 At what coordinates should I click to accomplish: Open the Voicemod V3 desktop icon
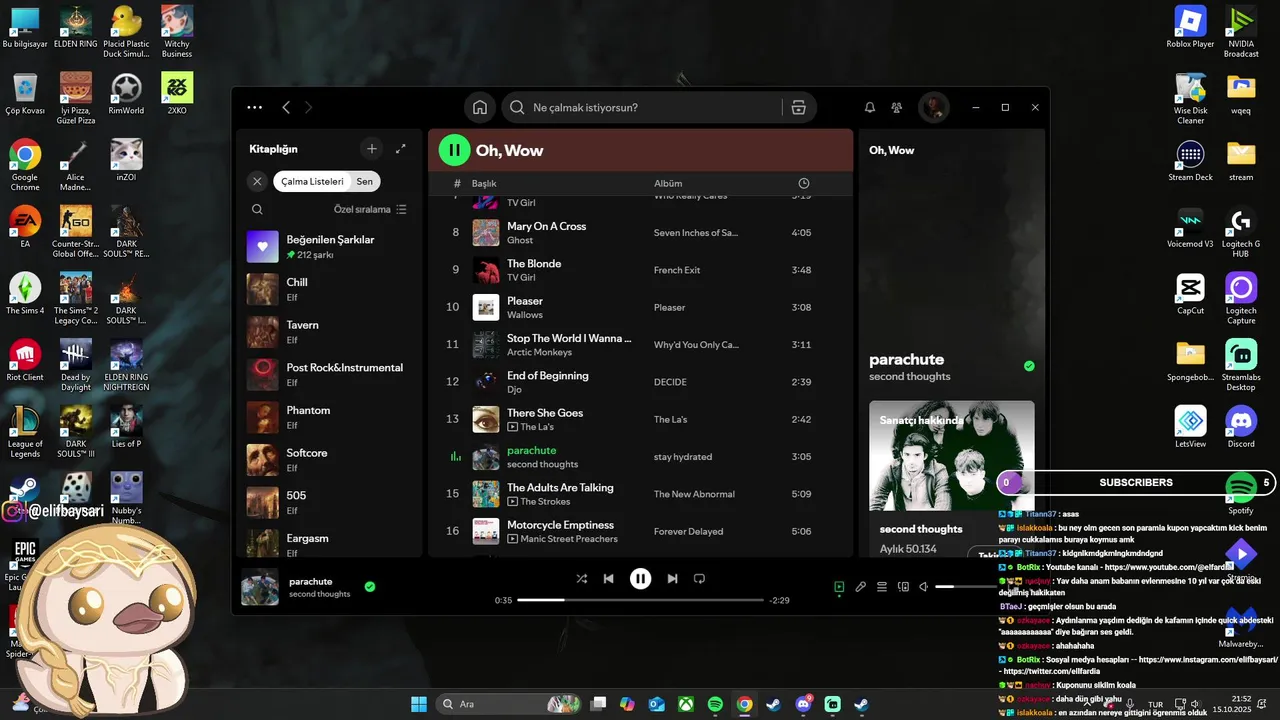pos(1190,227)
